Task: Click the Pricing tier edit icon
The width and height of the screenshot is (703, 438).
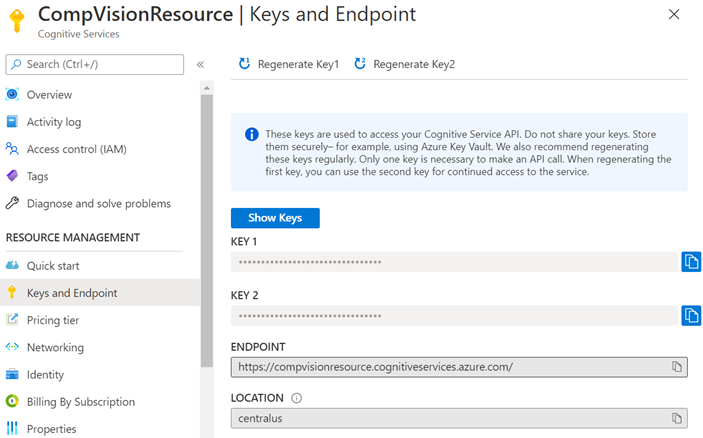Action: click(x=12, y=320)
